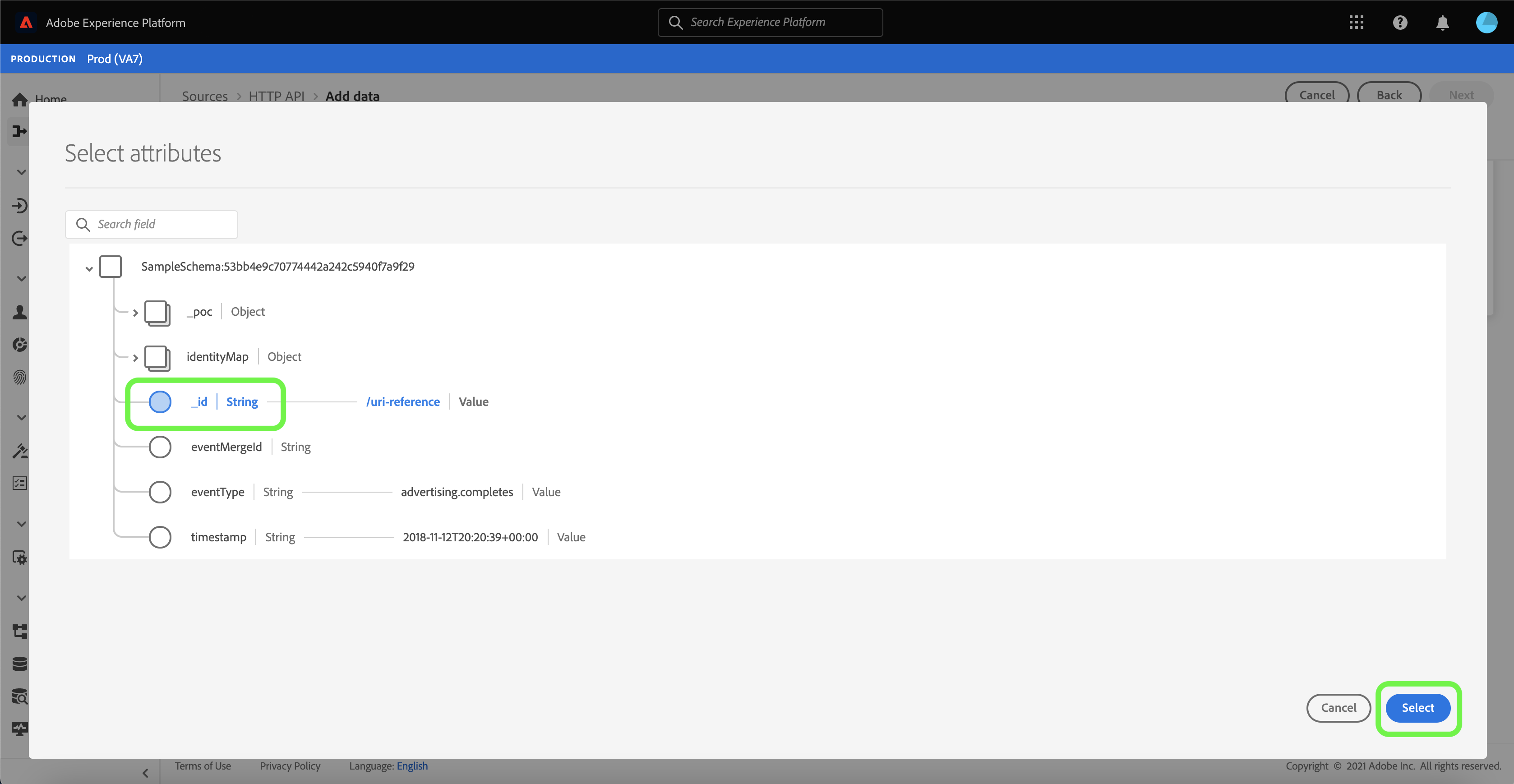Click the Datasets database icon in sidebar
This screenshot has height=784, width=1514.
click(x=19, y=664)
